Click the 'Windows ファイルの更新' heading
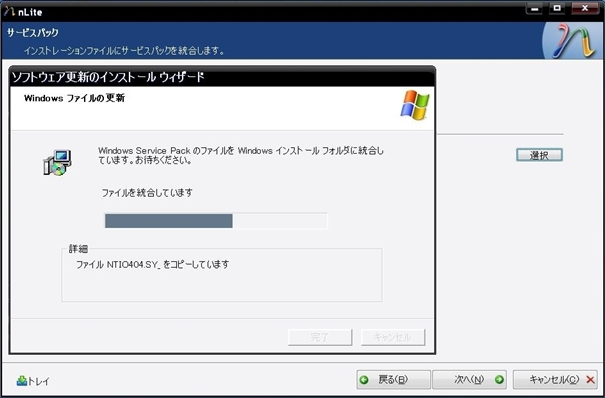605x398 pixels. tap(74, 98)
